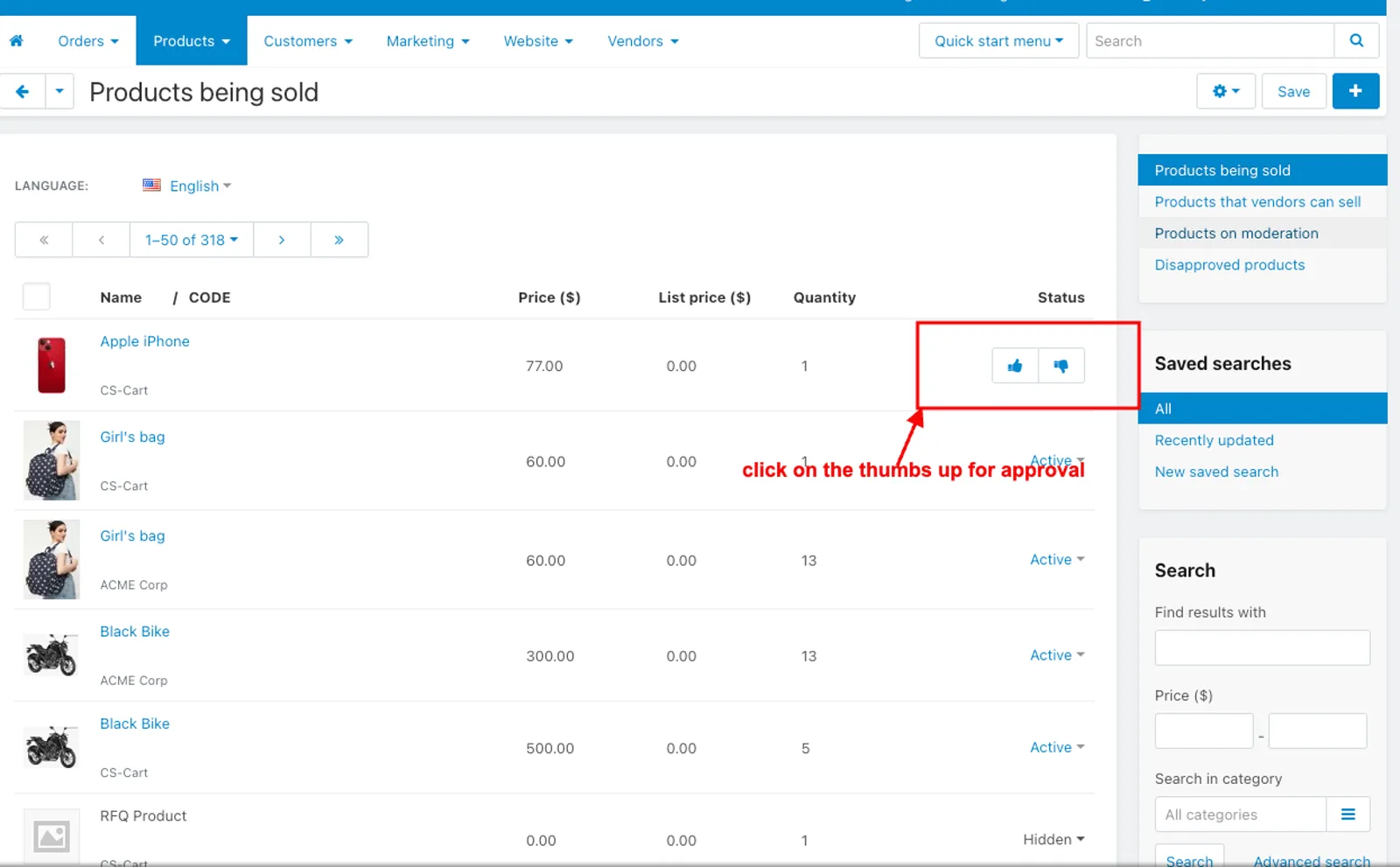Open the Website menu
This screenshot has width=1400, height=867.
[x=538, y=41]
